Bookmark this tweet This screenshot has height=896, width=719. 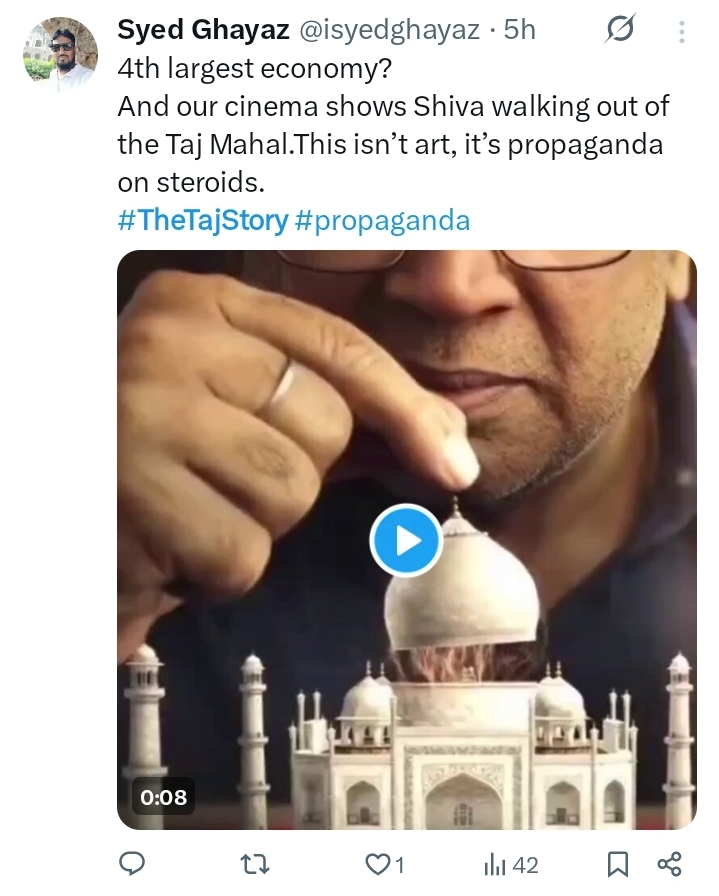tap(619, 864)
